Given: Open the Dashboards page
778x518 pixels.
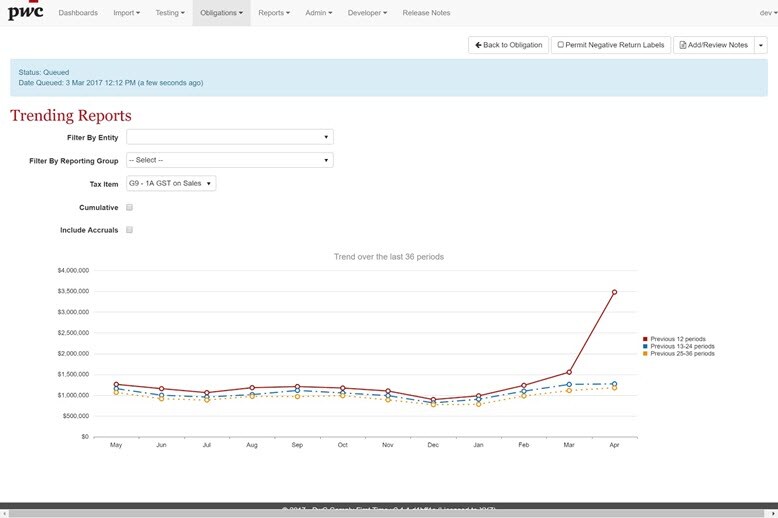Looking at the screenshot, I should coord(78,13).
